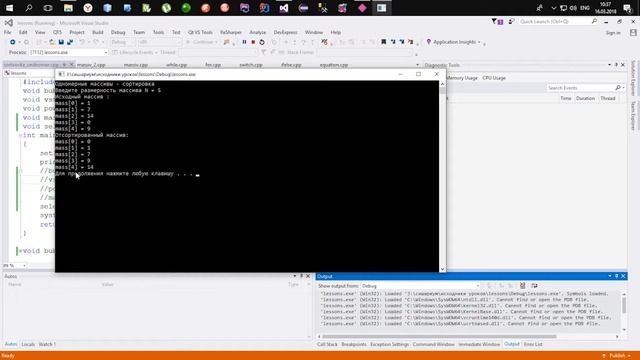Click the Application Insights pin icon

coord(429,42)
